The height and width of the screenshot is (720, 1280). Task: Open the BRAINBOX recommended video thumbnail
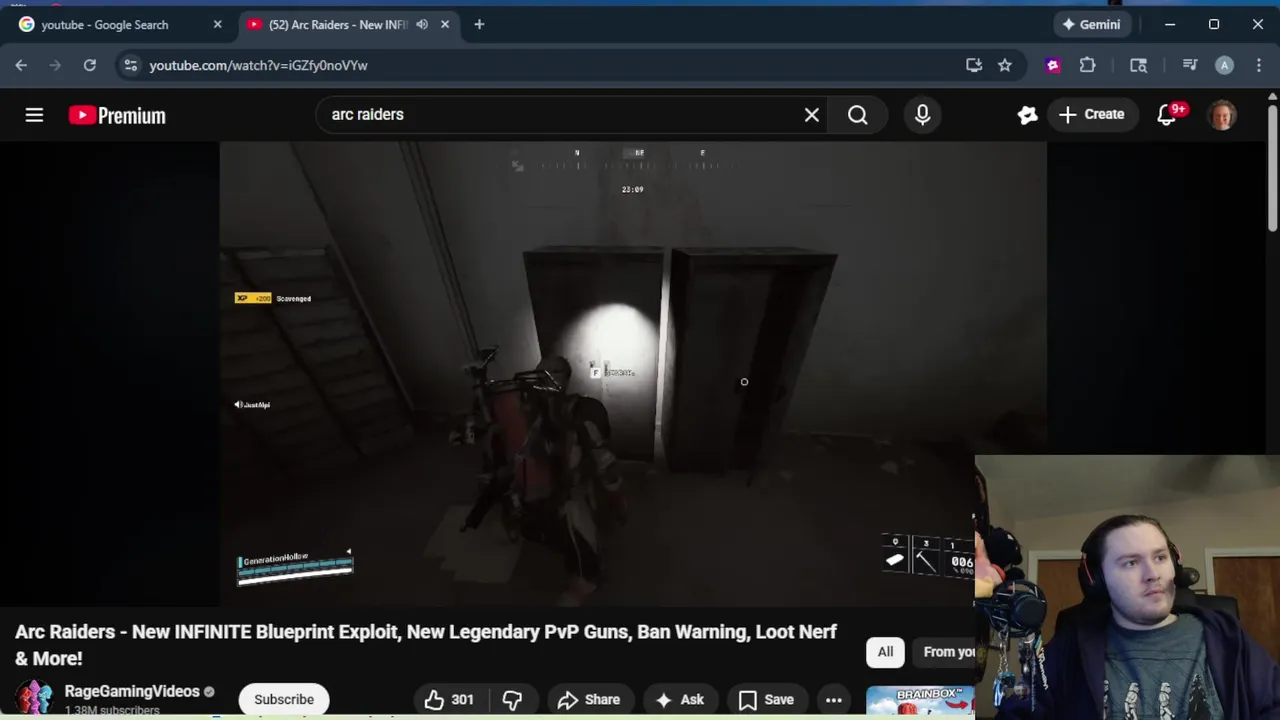coord(920,701)
